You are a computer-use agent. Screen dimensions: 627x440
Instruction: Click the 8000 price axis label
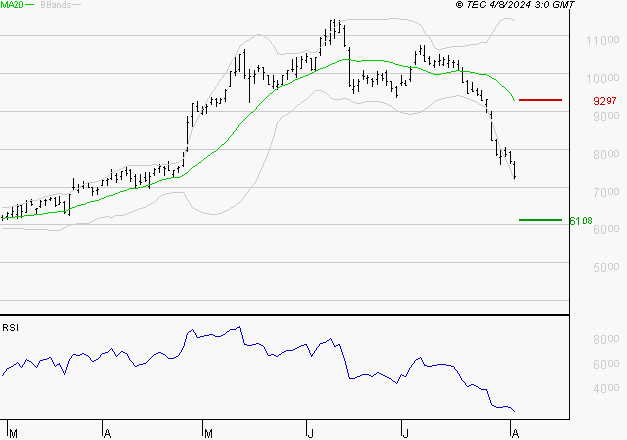click(606, 154)
